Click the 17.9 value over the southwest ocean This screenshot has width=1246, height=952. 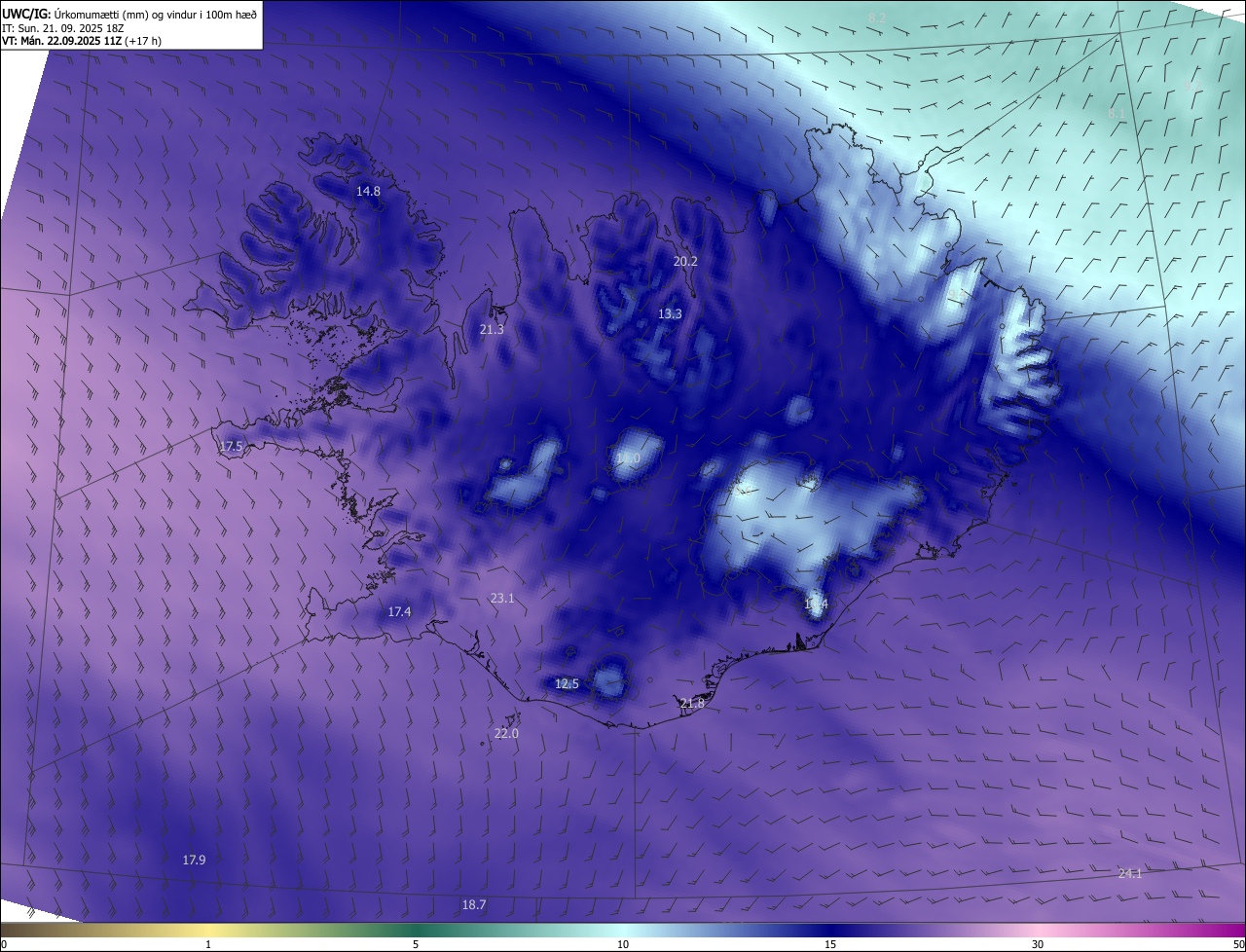(194, 860)
